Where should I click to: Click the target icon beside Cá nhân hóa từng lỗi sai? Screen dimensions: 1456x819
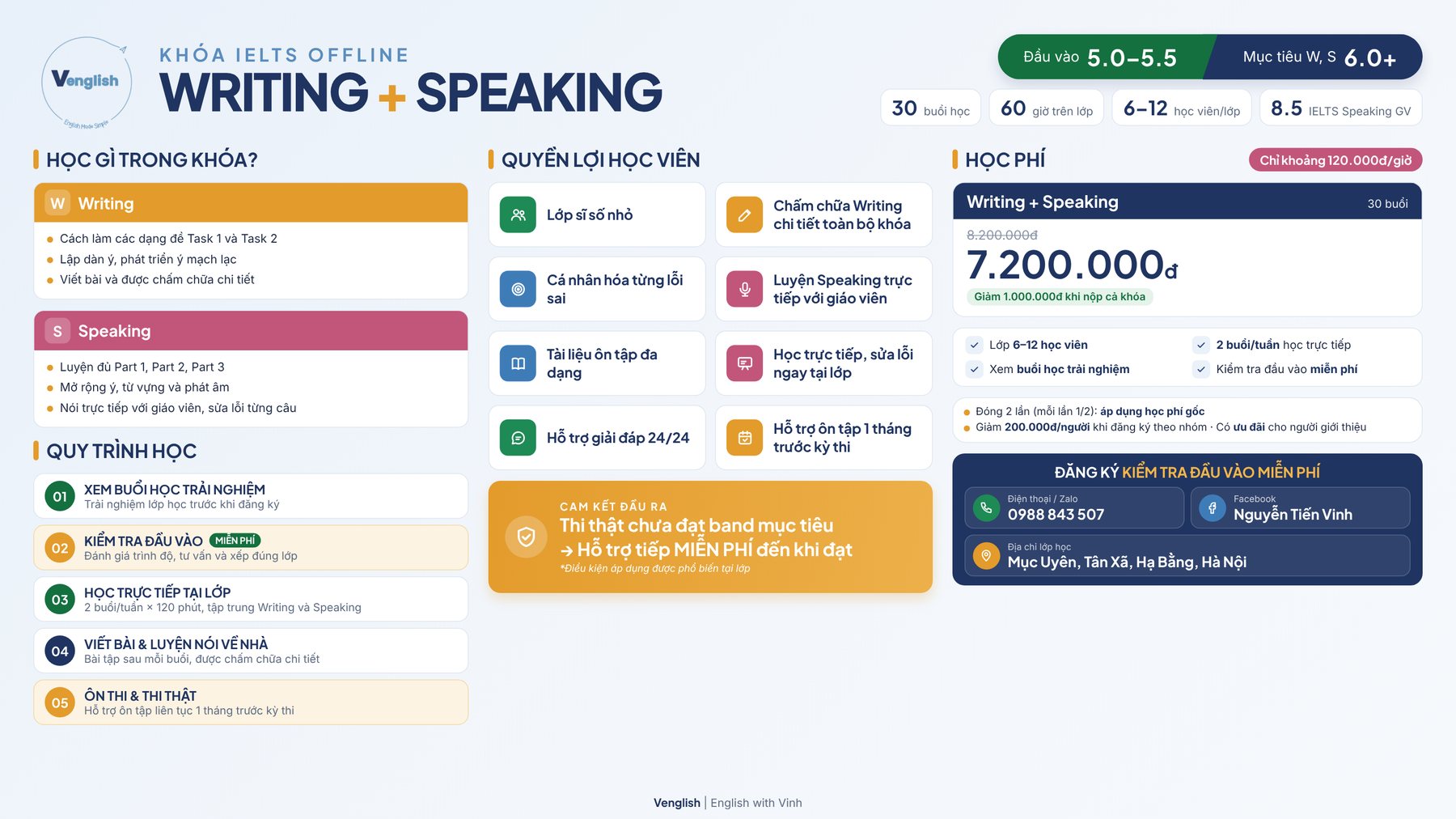coord(518,289)
